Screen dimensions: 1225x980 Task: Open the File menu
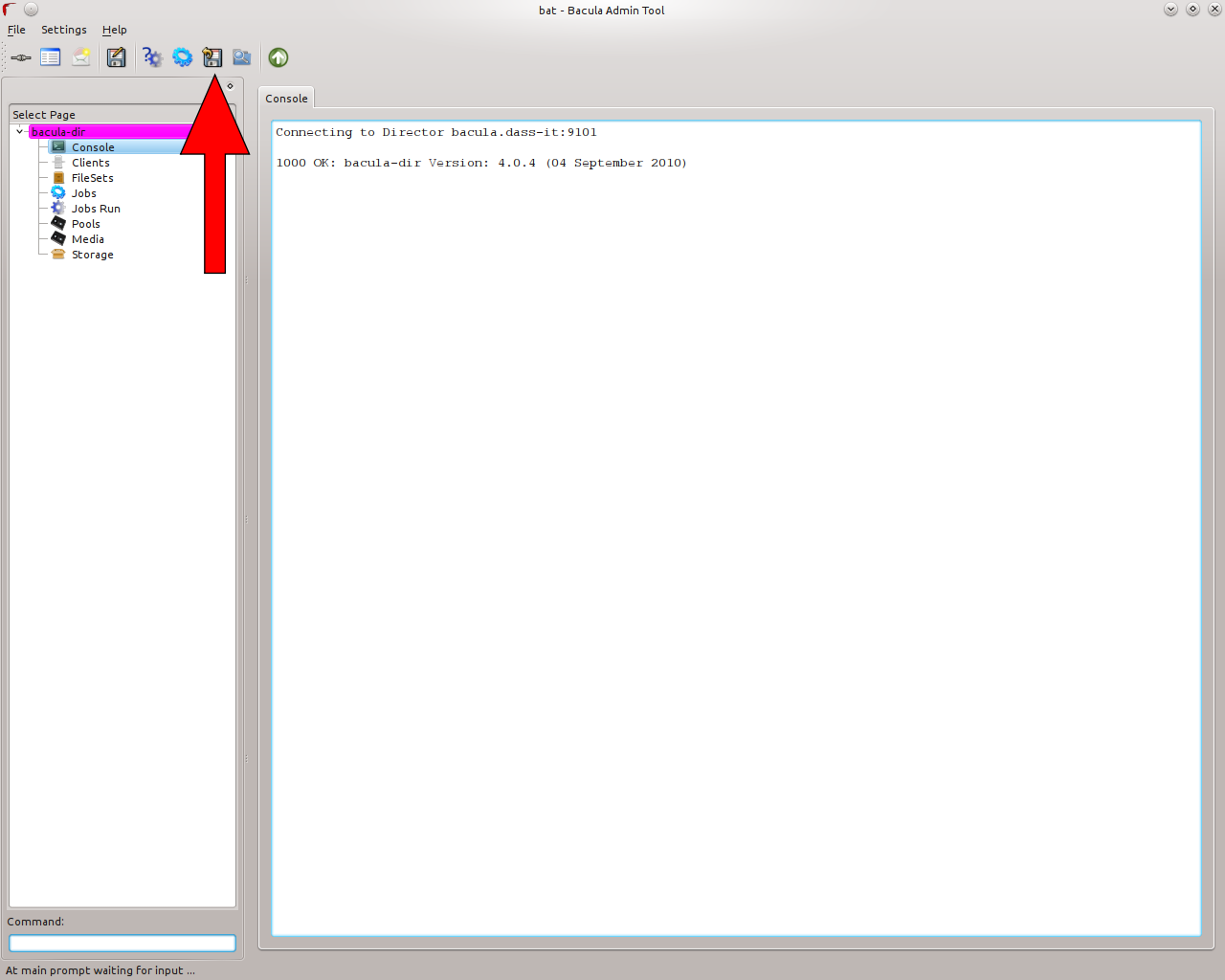coord(16,30)
